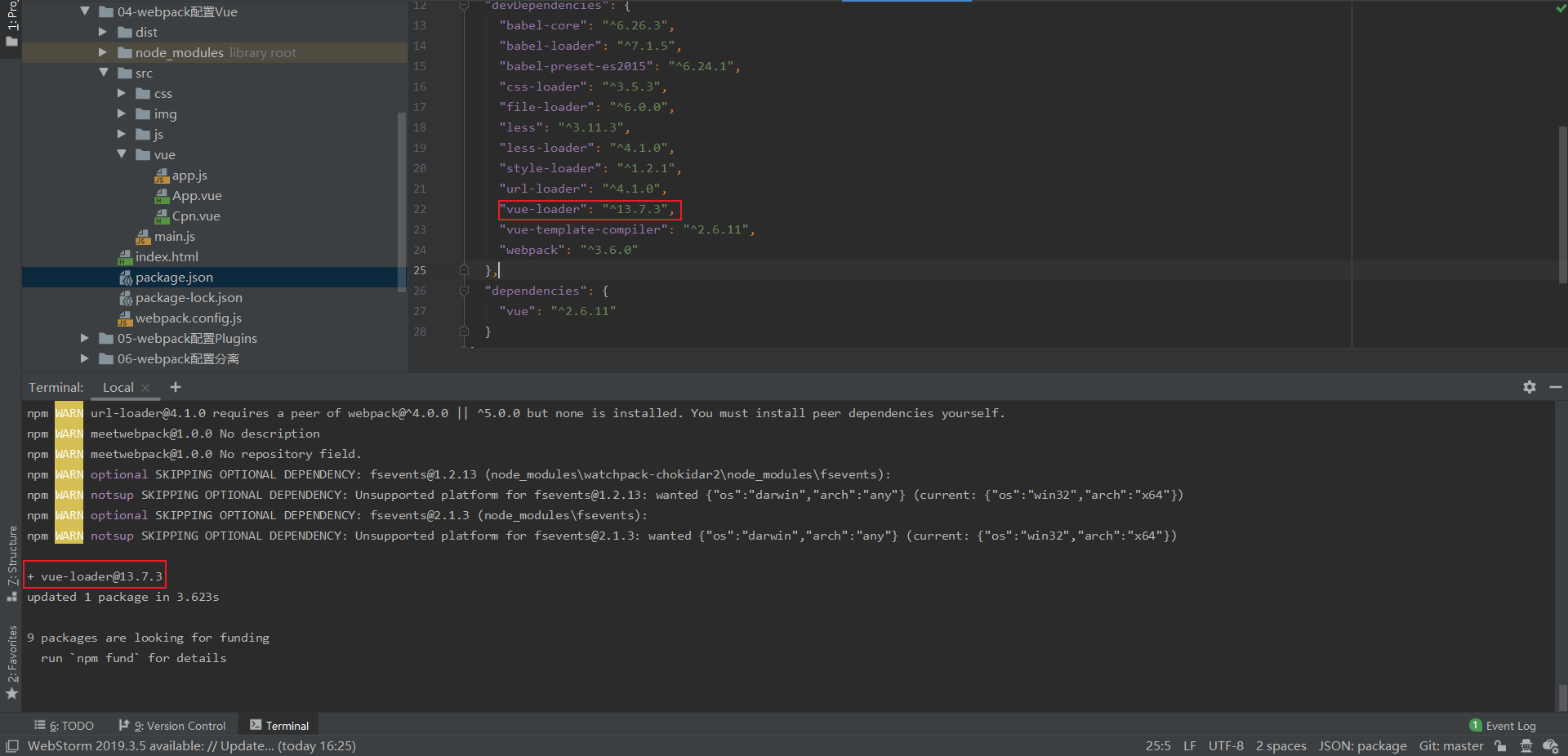Fold the dependencies block at line 26
The width and height of the screenshot is (1568, 756).
pos(464,291)
